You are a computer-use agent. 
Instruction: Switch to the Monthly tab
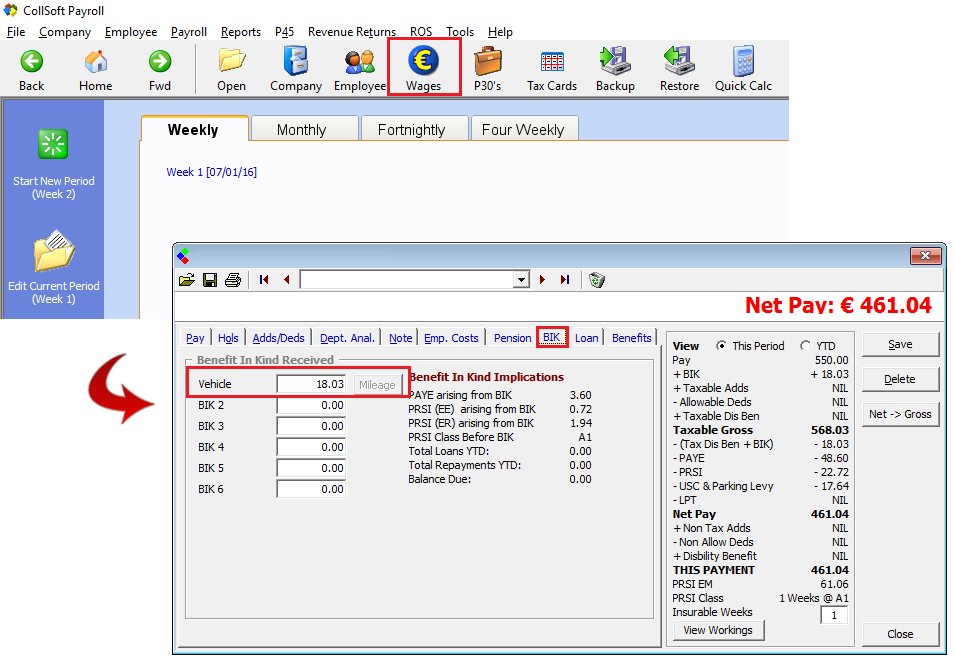tap(301, 130)
